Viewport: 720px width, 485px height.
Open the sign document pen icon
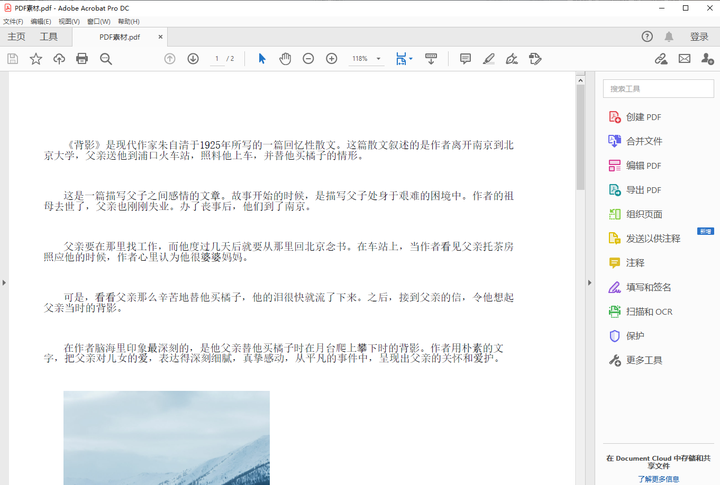(512, 59)
